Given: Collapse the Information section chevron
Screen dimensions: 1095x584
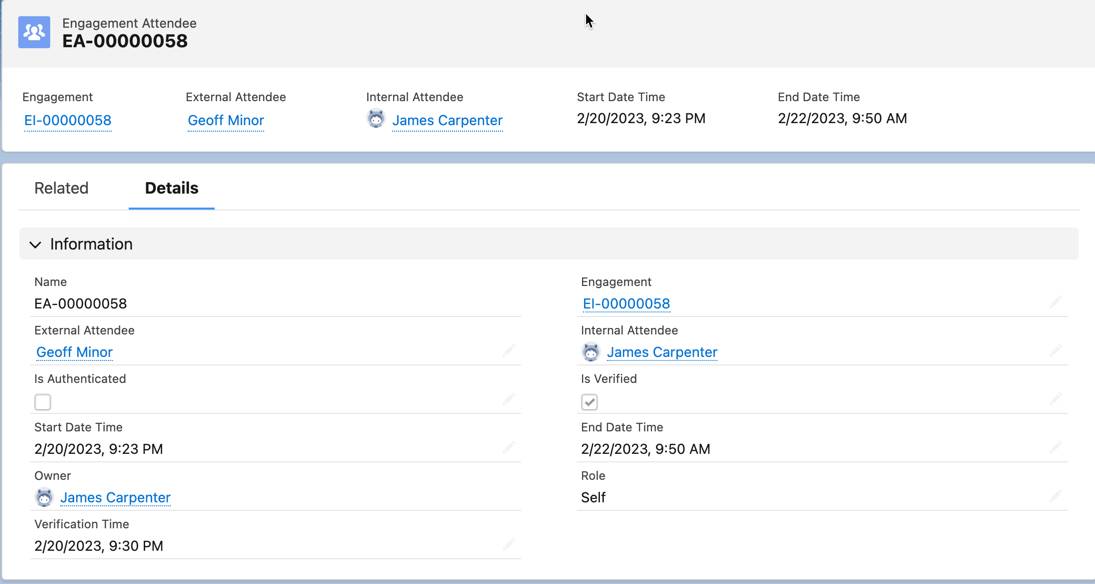Looking at the screenshot, I should pos(35,244).
